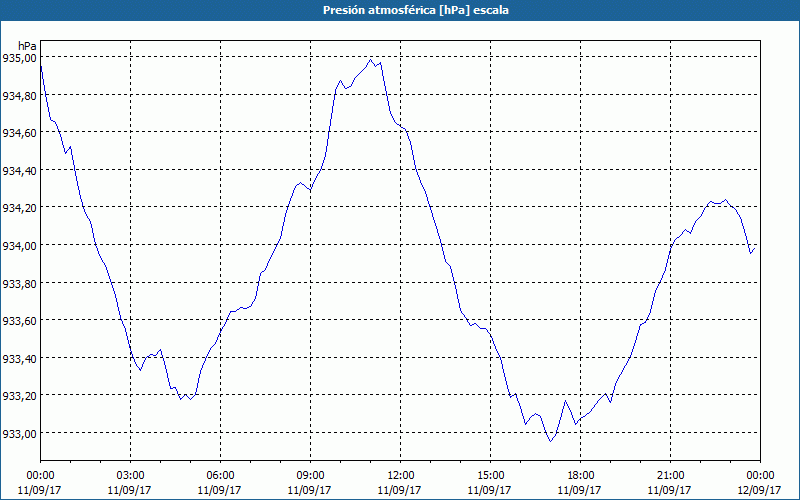Click the 21:00 time label
Image resolution: width=800 pixels, height=500 pixels.
[670, 476]
